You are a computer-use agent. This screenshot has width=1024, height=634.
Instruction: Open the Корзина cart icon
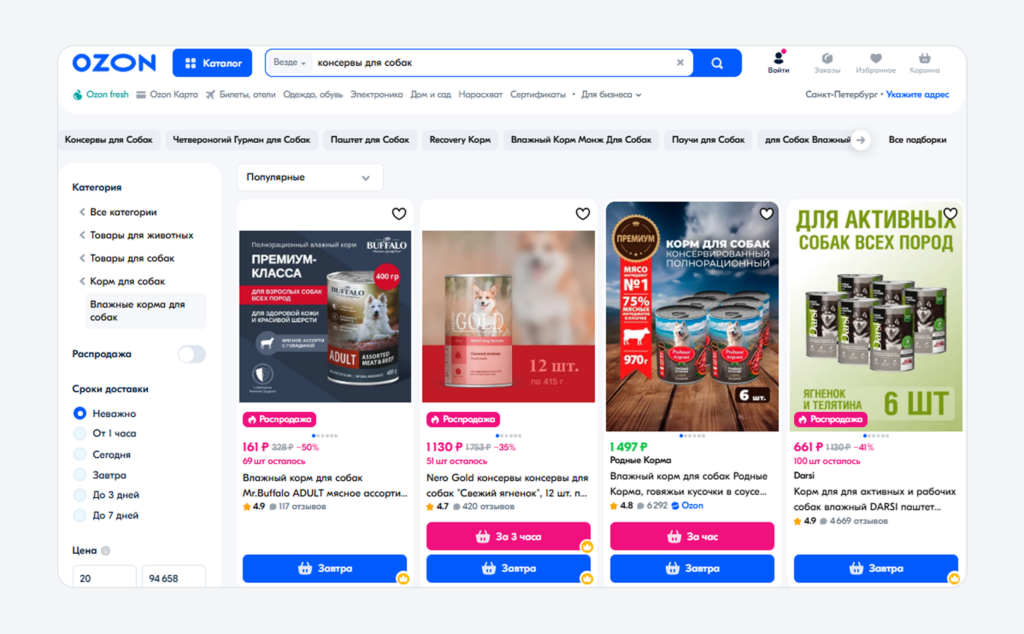click(924, 63)
